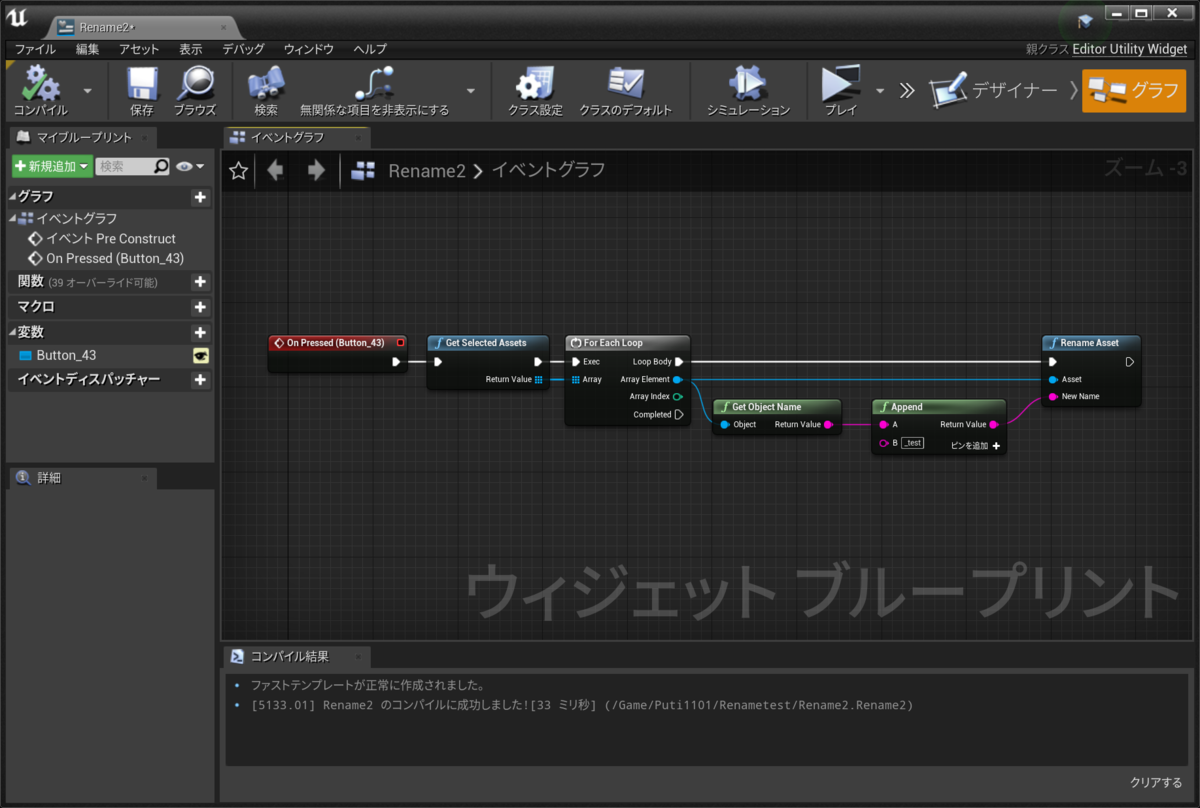Viewport: 1200px width, 808px height.
Task: Open the 編集 menu
Action: [x=88, y=49]
